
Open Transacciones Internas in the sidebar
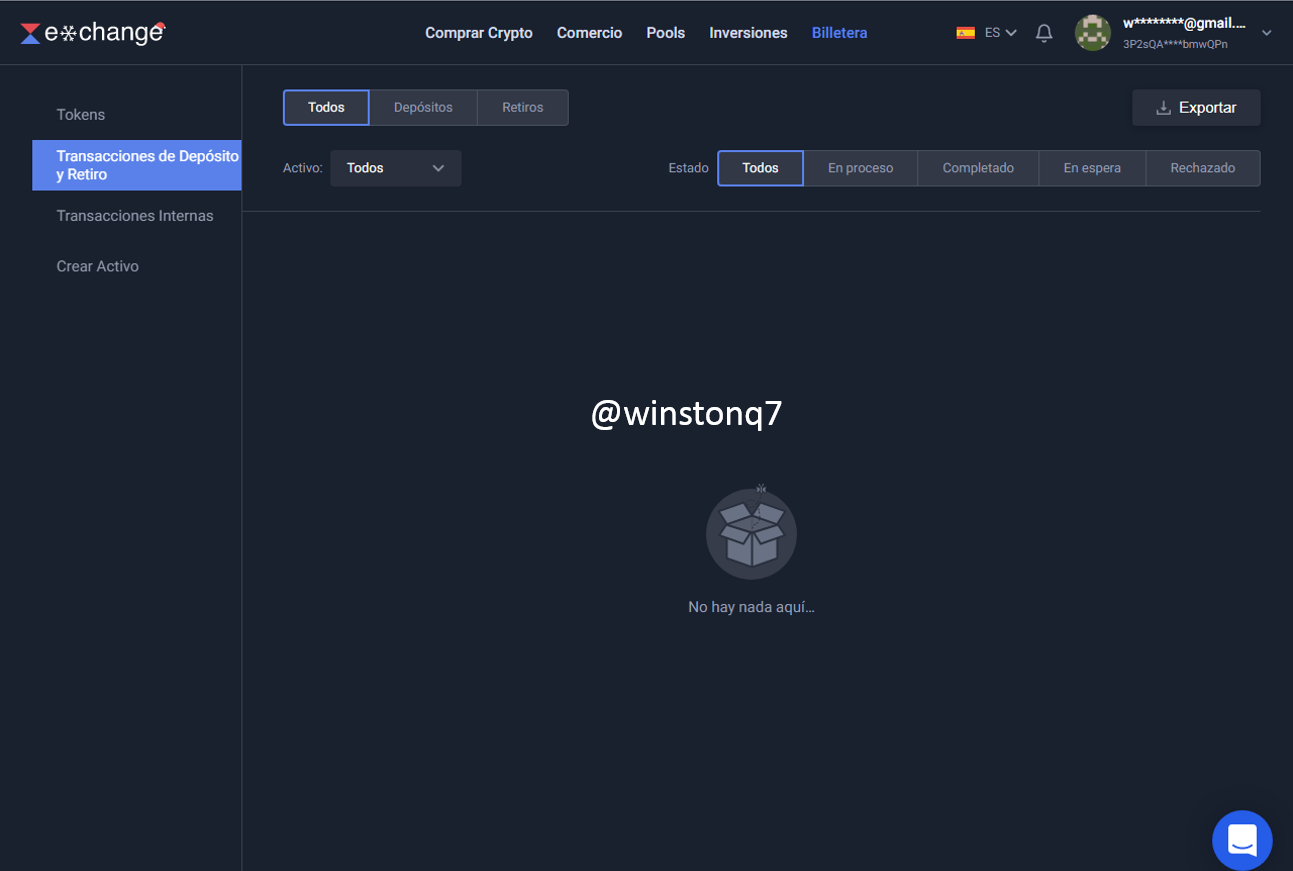tap(137, 216)
